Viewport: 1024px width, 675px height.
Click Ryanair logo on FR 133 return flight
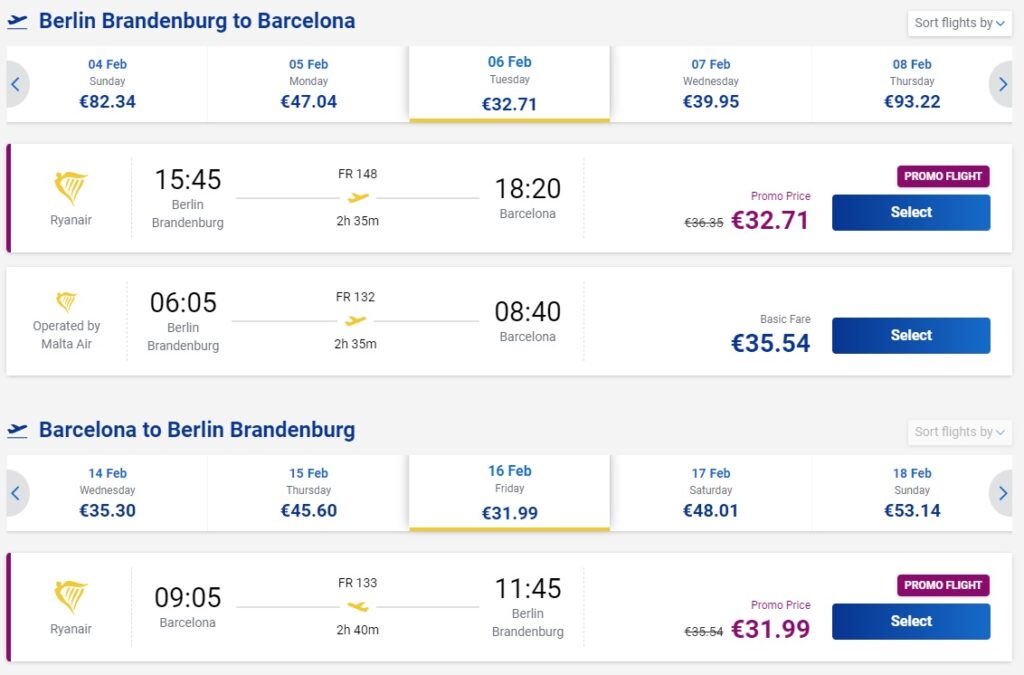[x=70, y=597]
